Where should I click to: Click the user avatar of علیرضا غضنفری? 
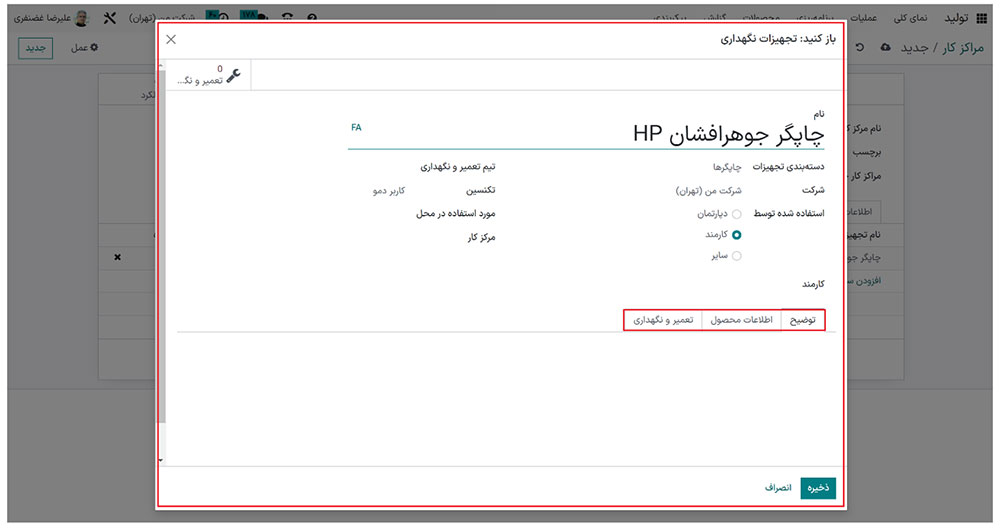pos(82,19)
